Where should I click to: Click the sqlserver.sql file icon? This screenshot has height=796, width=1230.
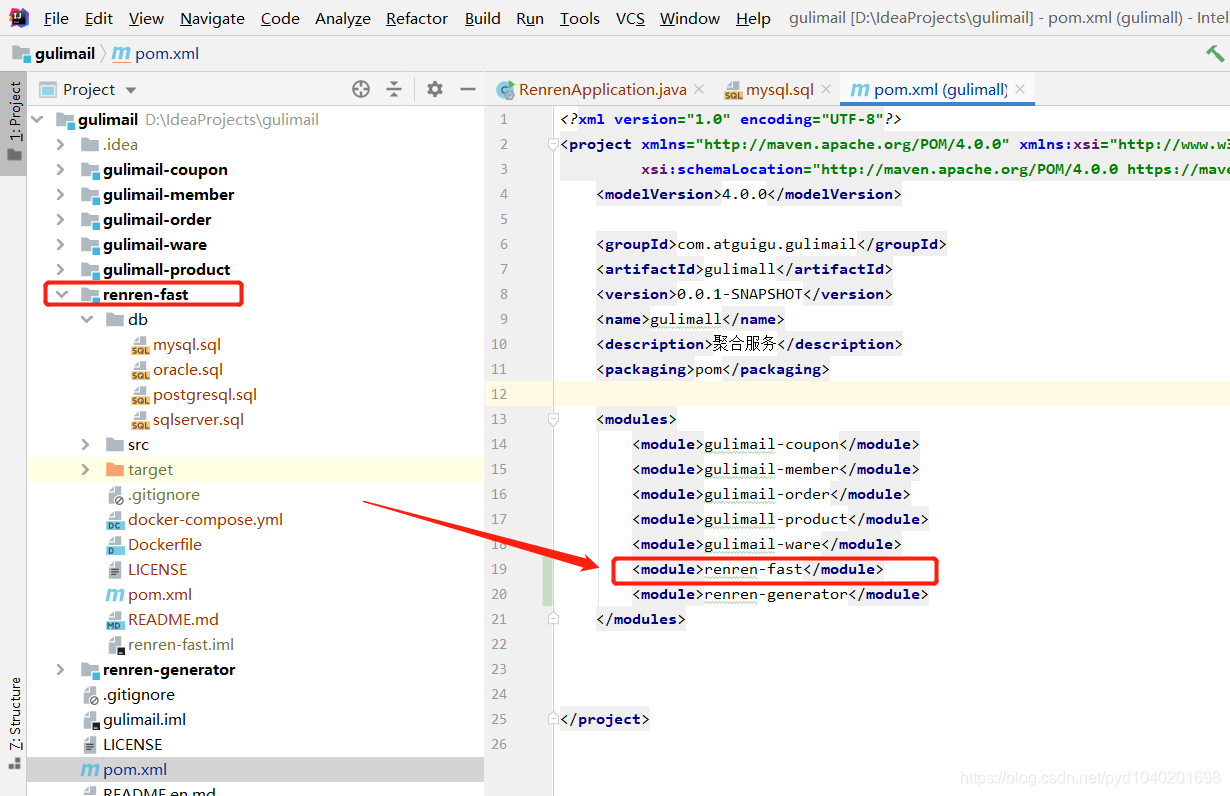click(140, 420)
